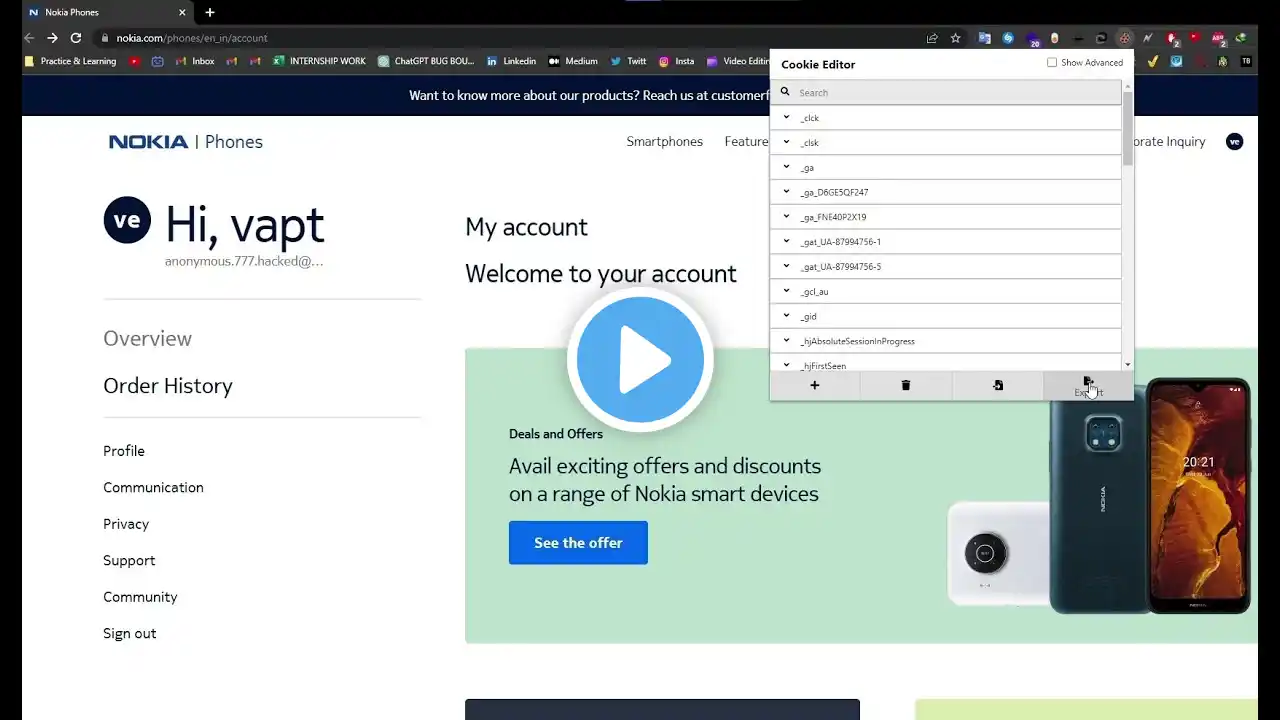Add a new cookie with plus icon

[814, 385]
